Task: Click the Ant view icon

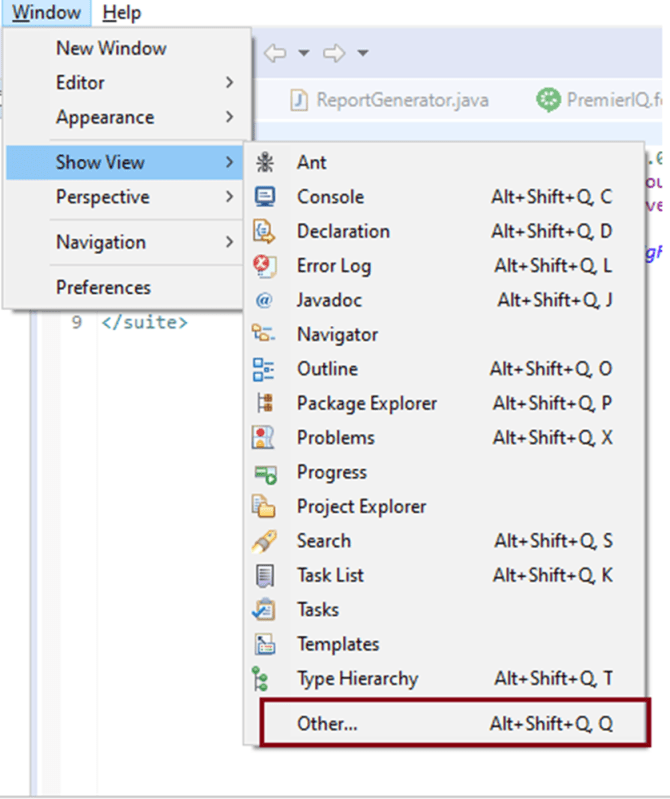Action: point(265,162)
